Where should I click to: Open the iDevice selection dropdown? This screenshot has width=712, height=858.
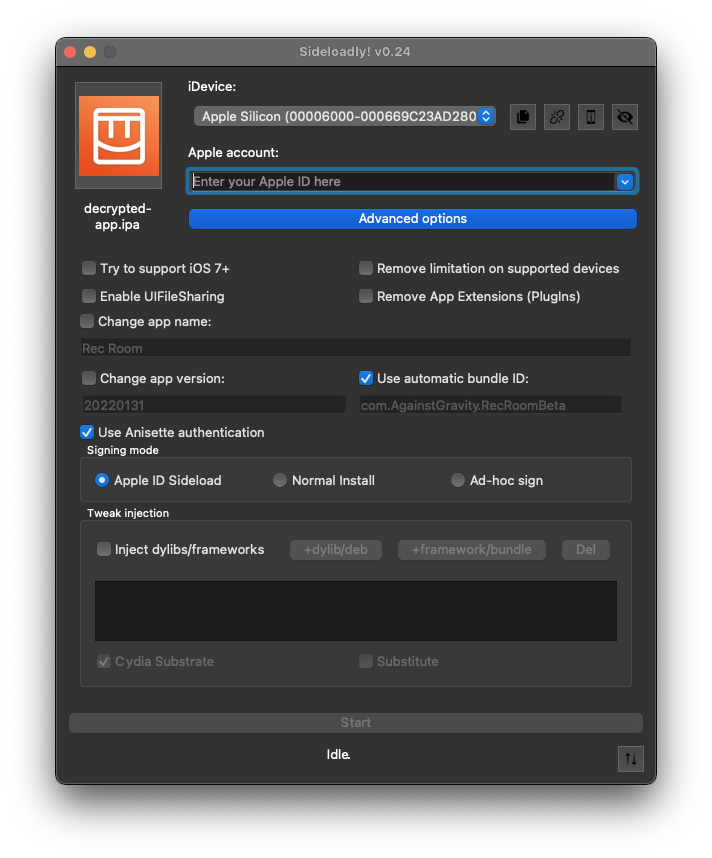(345, 117)
